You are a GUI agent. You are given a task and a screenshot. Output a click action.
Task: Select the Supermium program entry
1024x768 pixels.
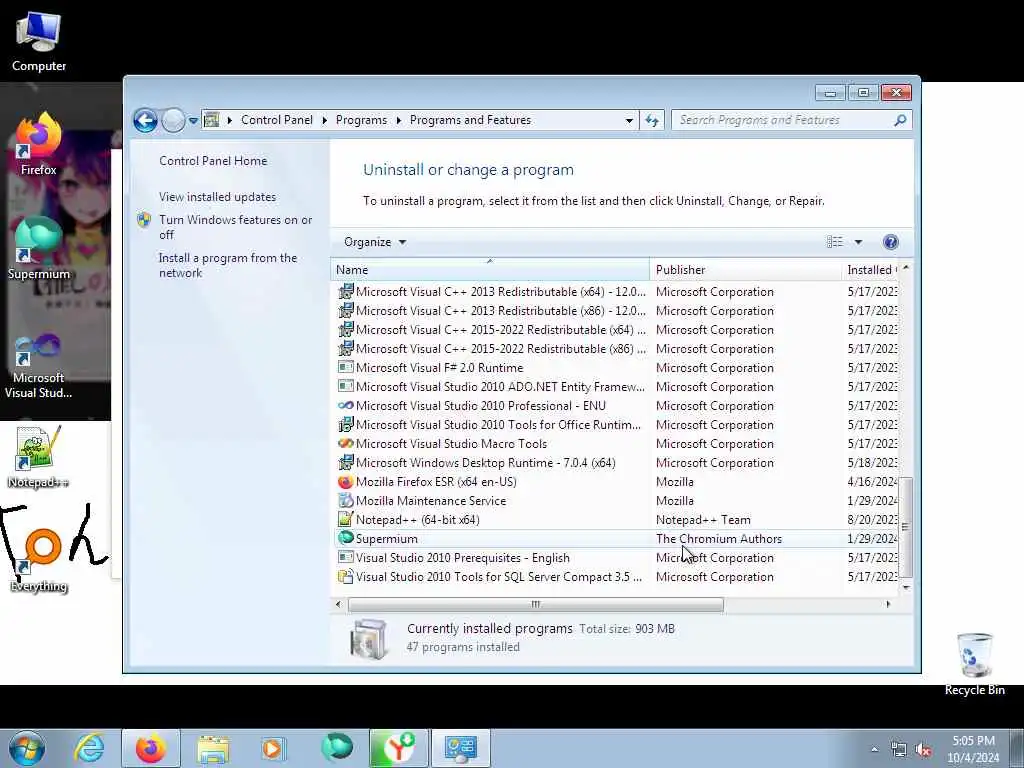pyautogui.click(x=616, y=539)
